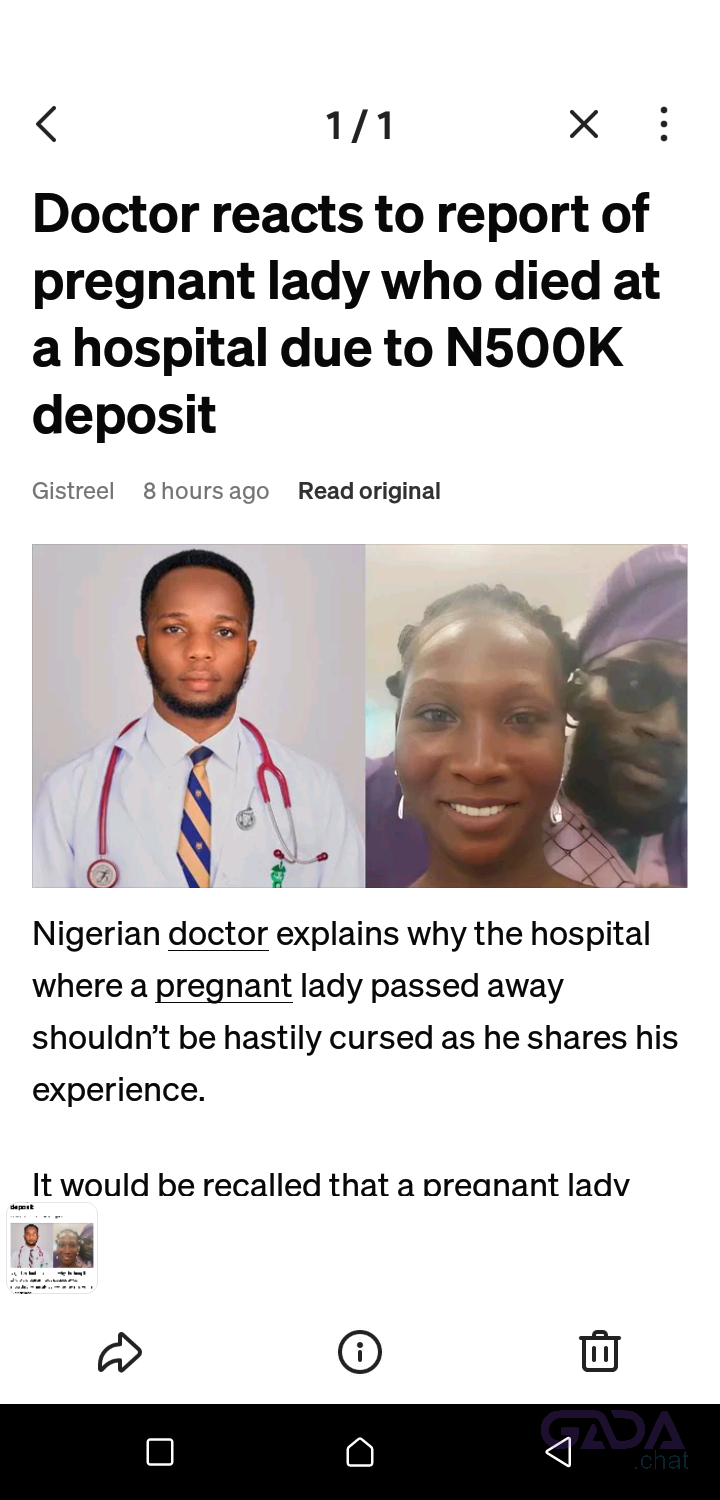Screen dimensions: 720x1500
Task: Tap the doctor with stethoscope photo
Action: coord(199,716)
